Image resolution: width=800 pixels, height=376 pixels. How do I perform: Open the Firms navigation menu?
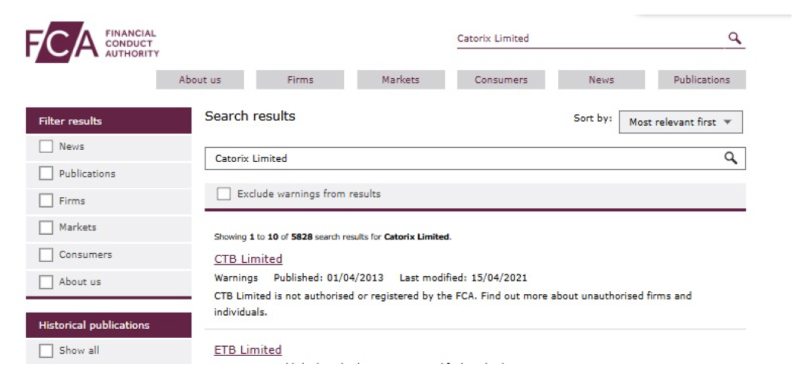pyautogui.click(x=300, y=80)
